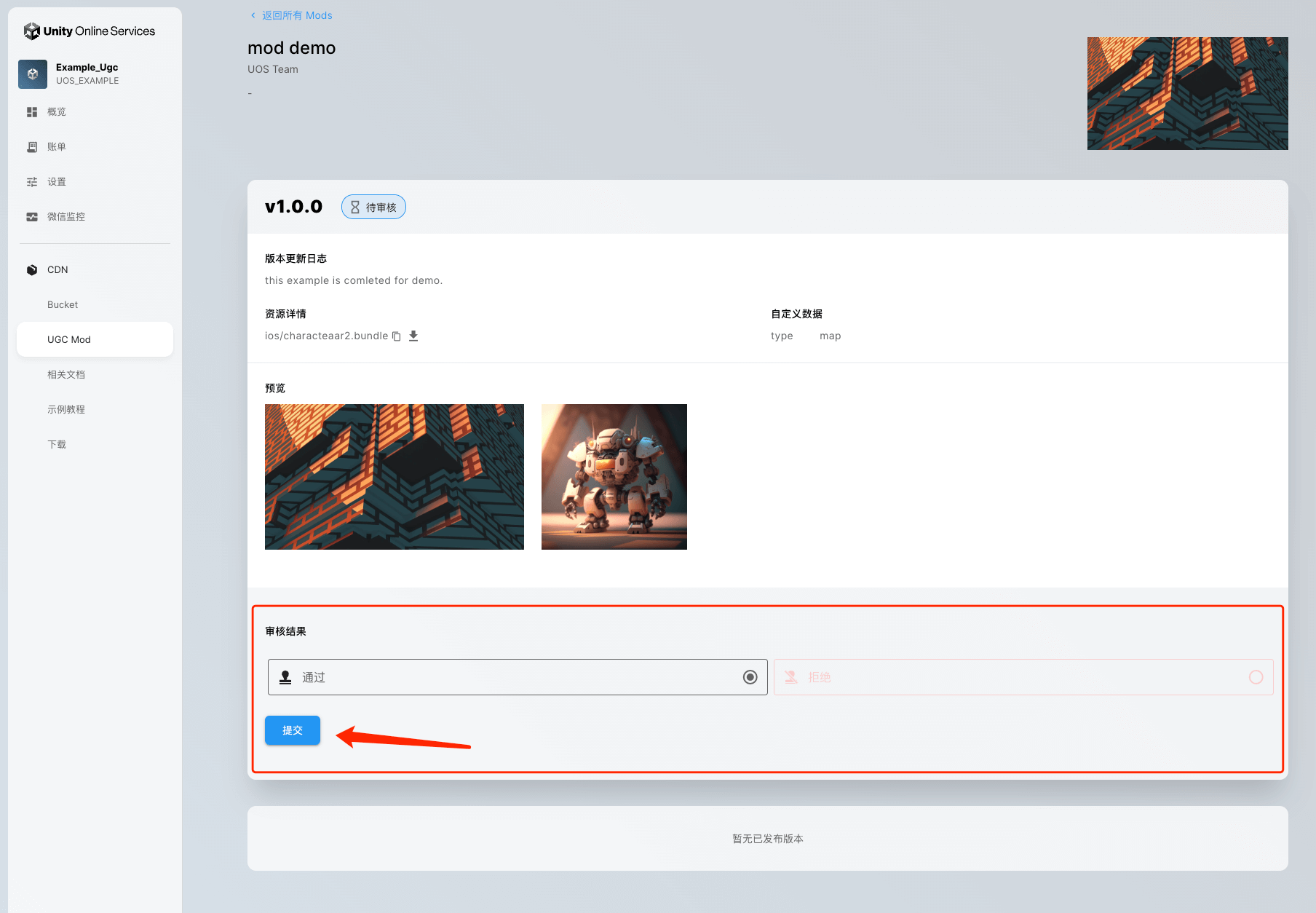This screenshot has height=913, width=1316.
Task: Click the Example_Ugc project icon
Action: coord(33,74)
